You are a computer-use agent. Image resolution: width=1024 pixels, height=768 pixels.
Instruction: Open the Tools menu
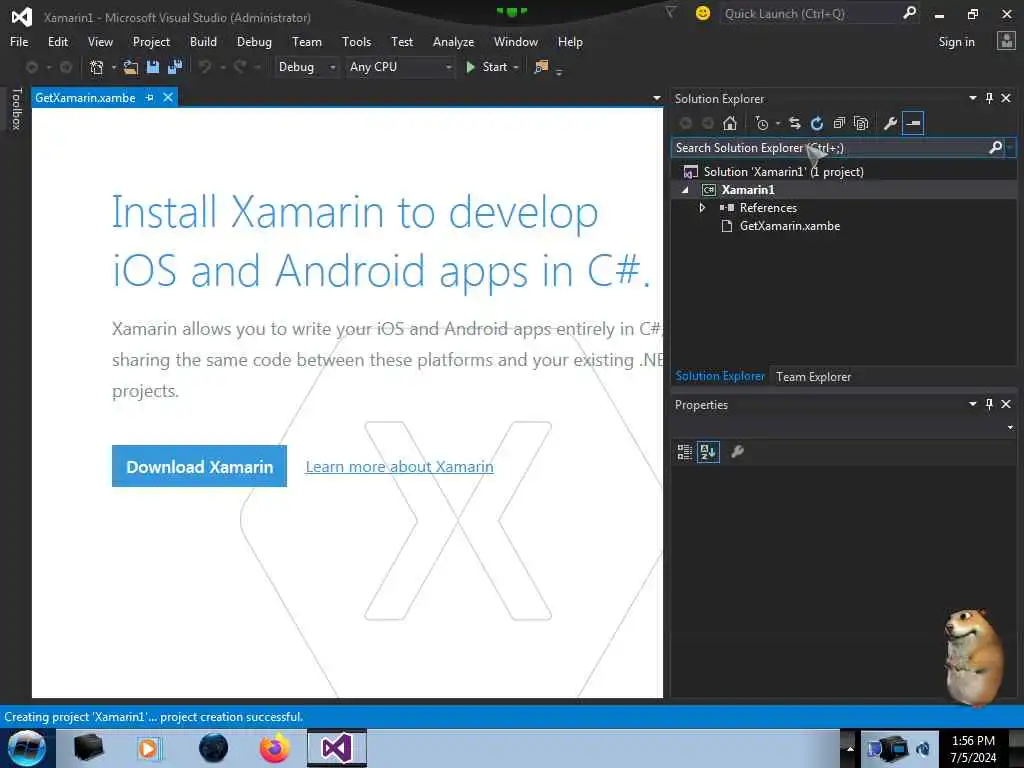pyautogui.click(x=357, y=42)
